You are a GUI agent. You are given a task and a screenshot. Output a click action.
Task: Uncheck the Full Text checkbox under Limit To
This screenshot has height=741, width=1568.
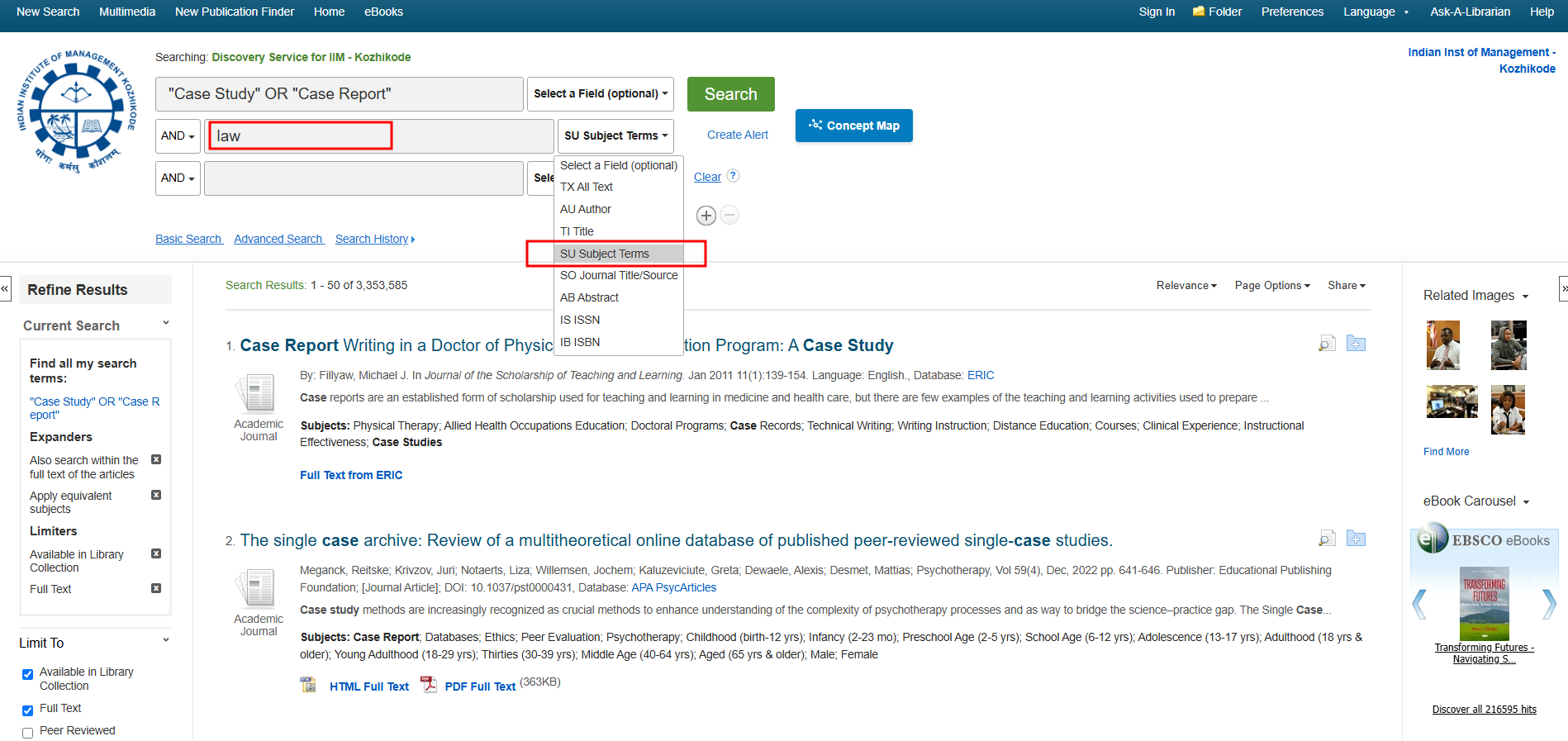(28, 710)
